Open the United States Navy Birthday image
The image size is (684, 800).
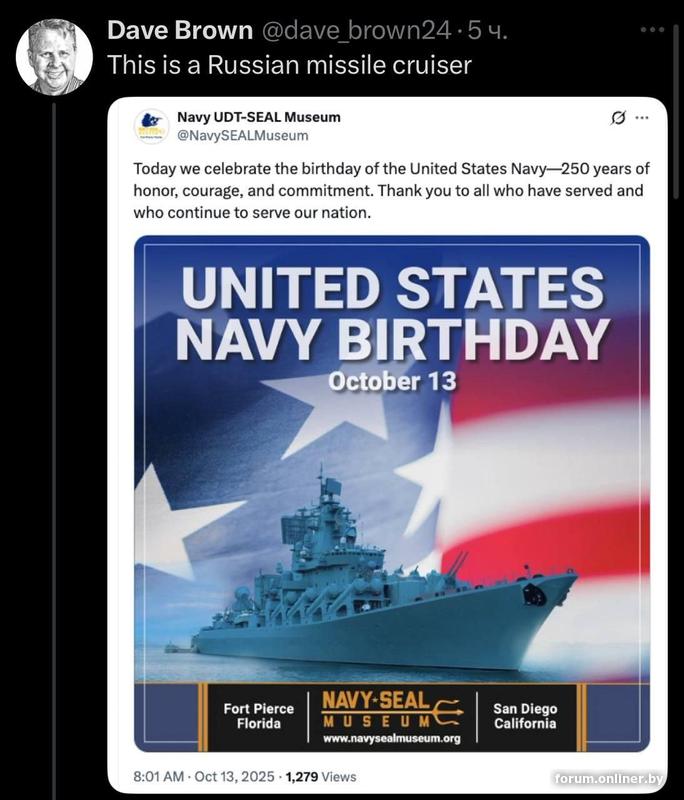[x=391, y=460]
